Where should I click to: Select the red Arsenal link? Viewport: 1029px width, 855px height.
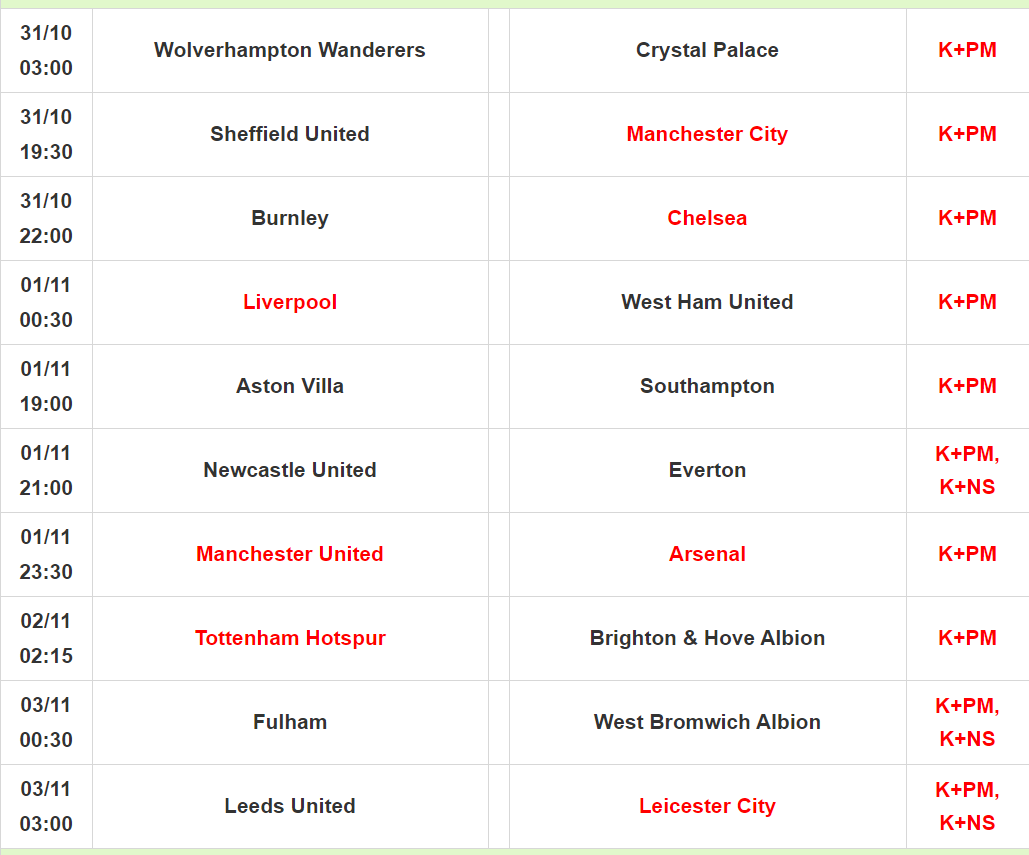pos(707,554)
